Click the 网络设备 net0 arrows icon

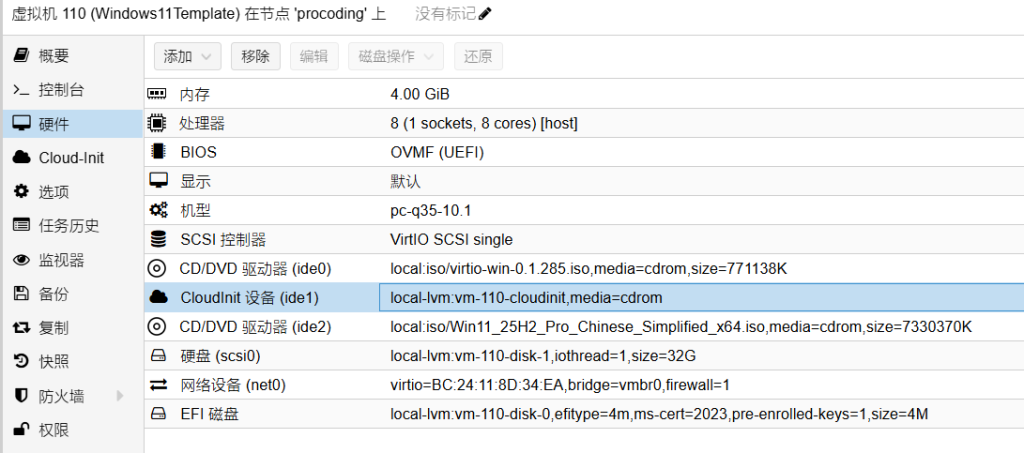click(x=157, y=385)
